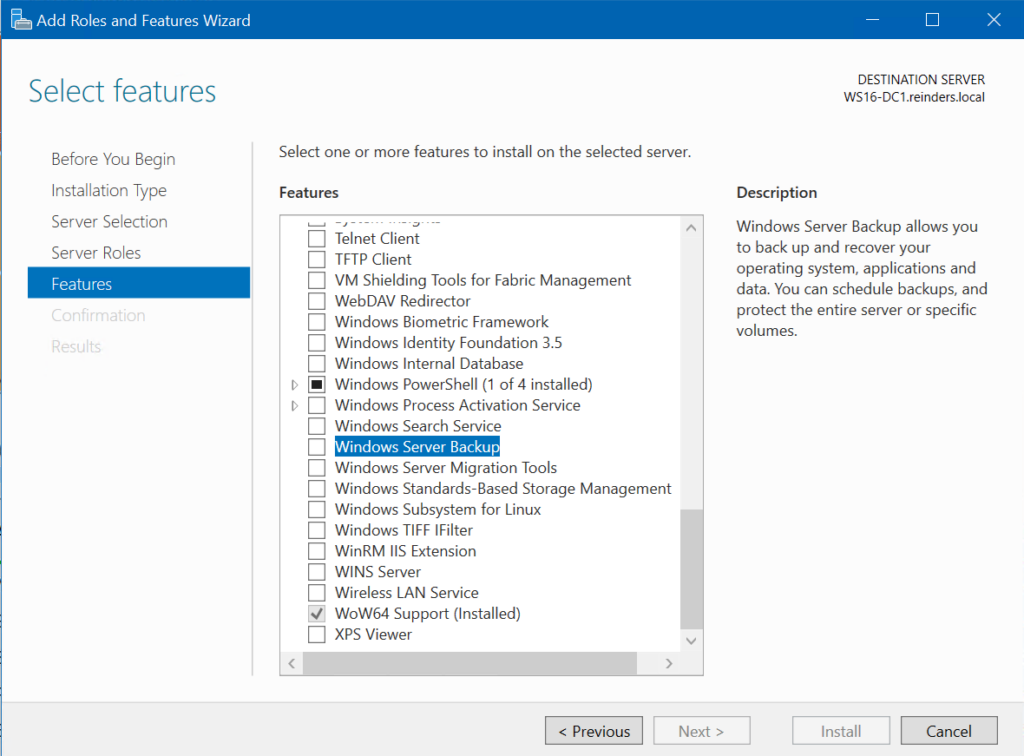Check the Windows Search Service checkbox

click(x=317, y=426)
